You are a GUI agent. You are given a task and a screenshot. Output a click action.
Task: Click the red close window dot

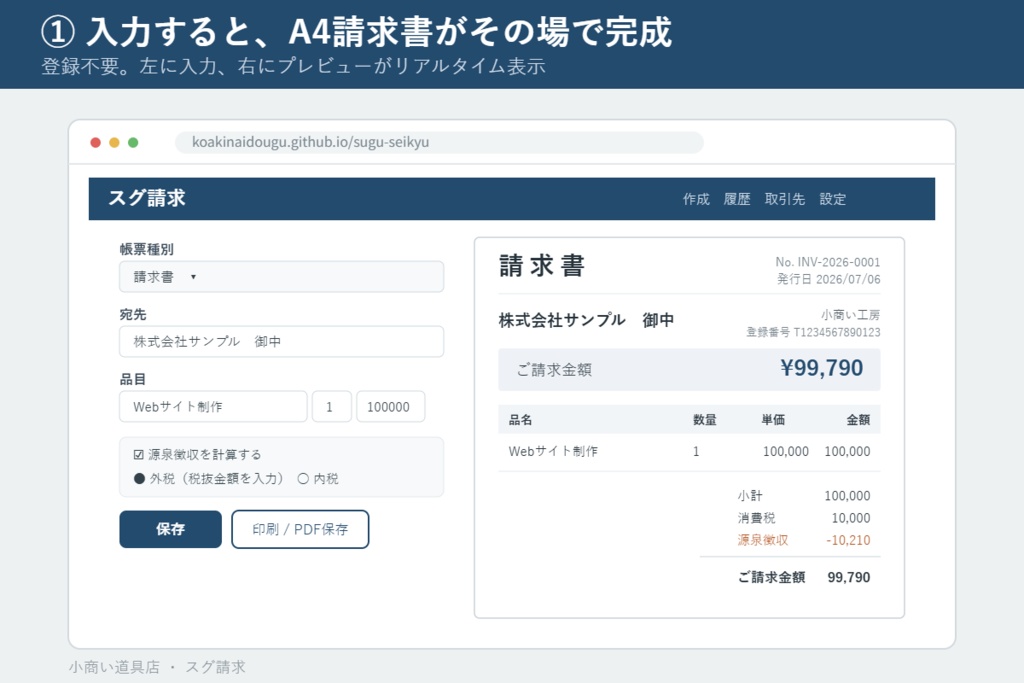[x=95, y=142]
